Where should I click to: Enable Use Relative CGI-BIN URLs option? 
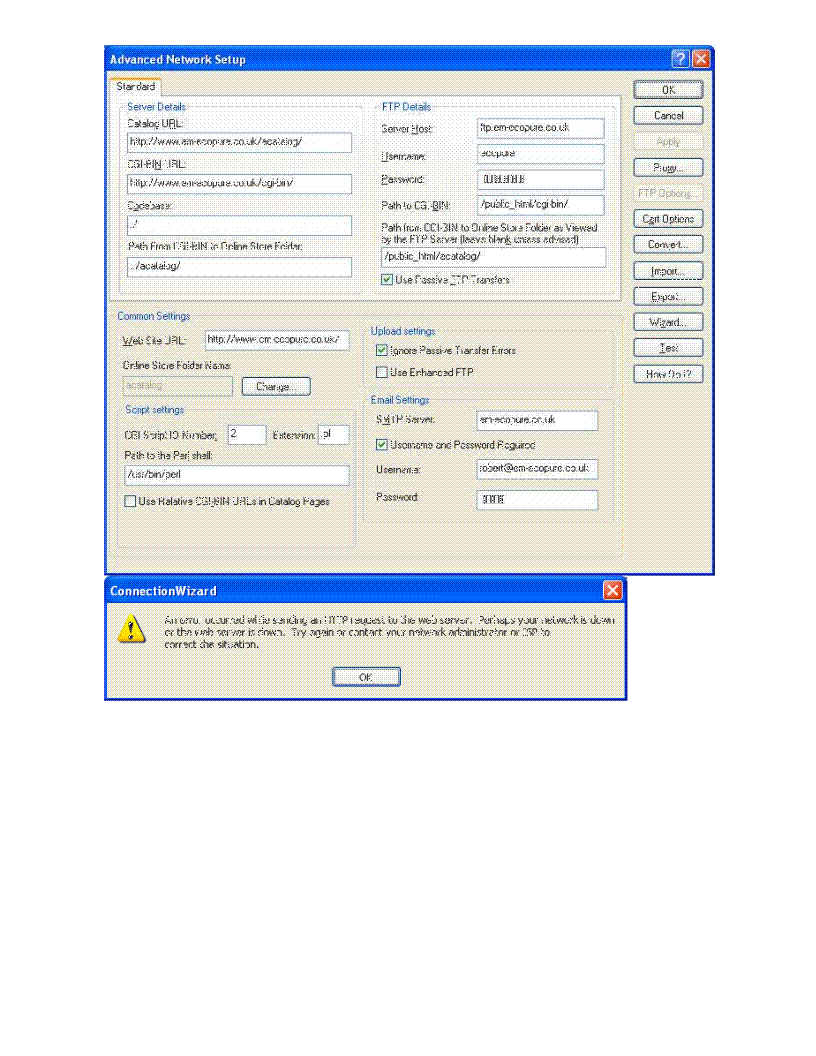pyautogui.click(x=130, y=501)
